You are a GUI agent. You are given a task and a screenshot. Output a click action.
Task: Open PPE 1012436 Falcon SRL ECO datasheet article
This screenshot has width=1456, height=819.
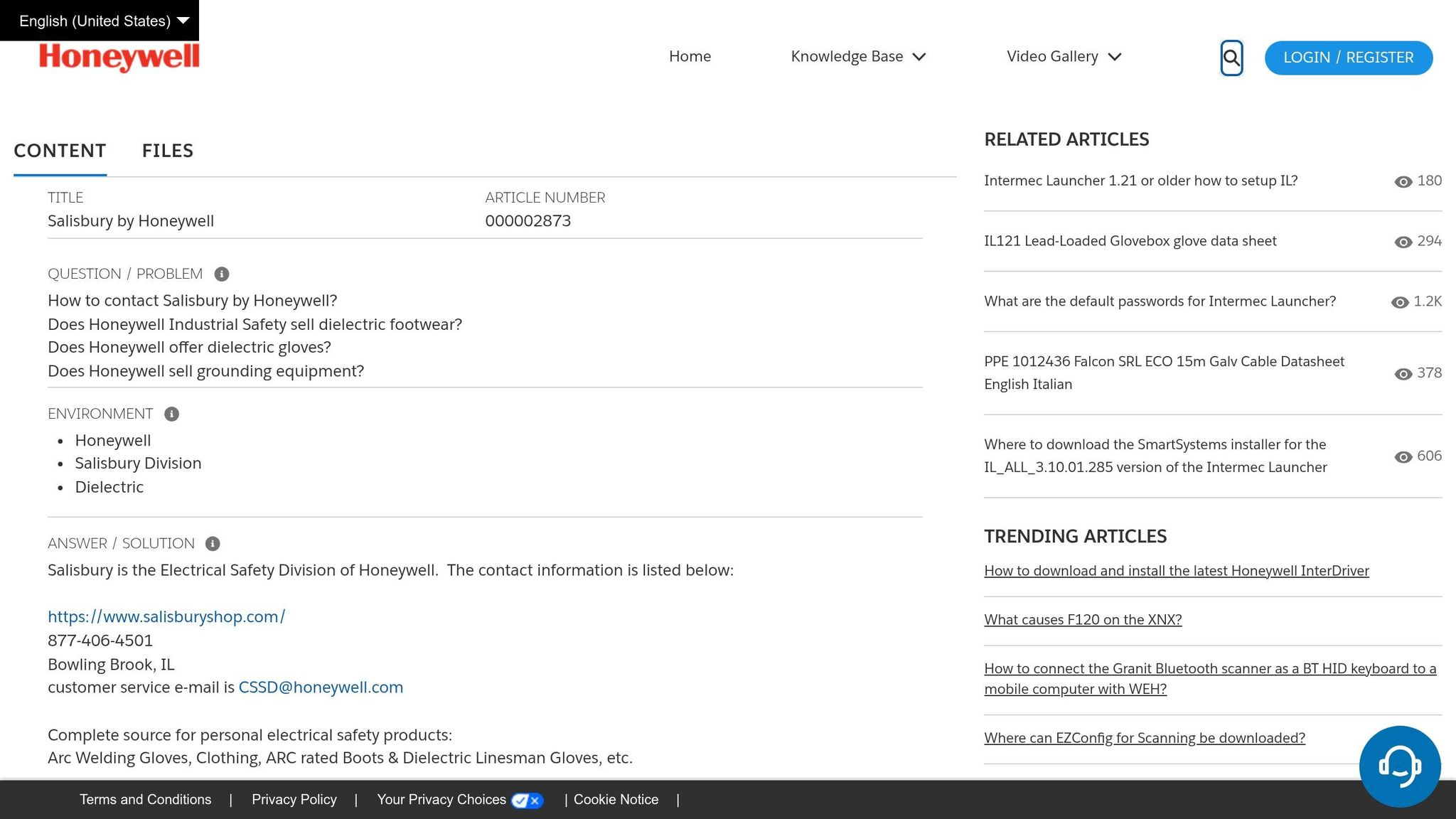[1164, 373]
